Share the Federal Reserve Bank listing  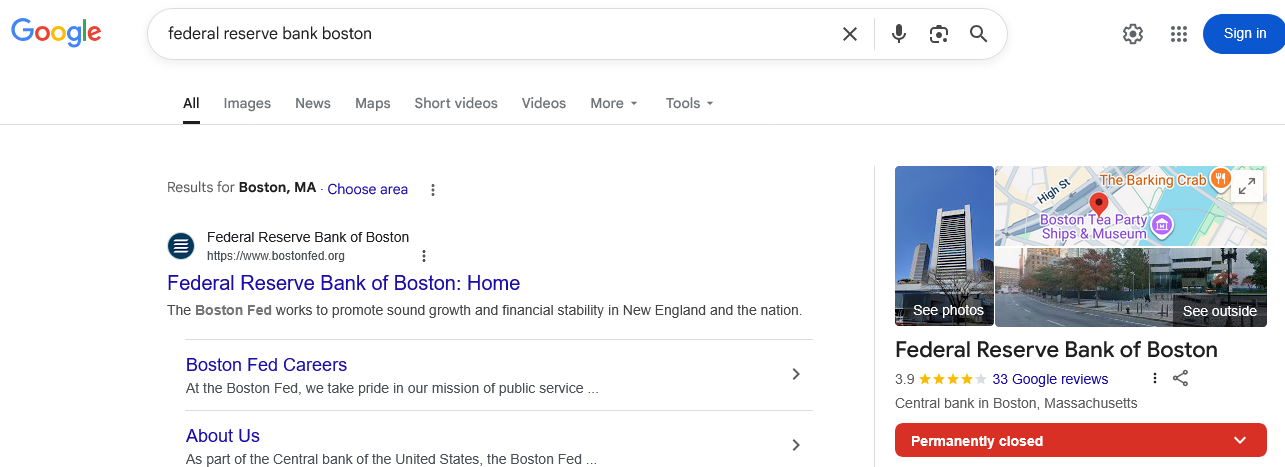click(1180, 378)
